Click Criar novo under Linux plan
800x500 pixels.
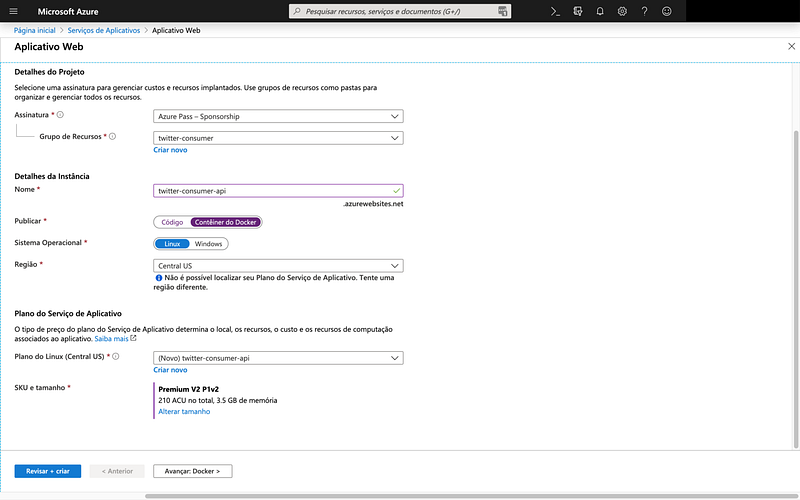[170, 370]
